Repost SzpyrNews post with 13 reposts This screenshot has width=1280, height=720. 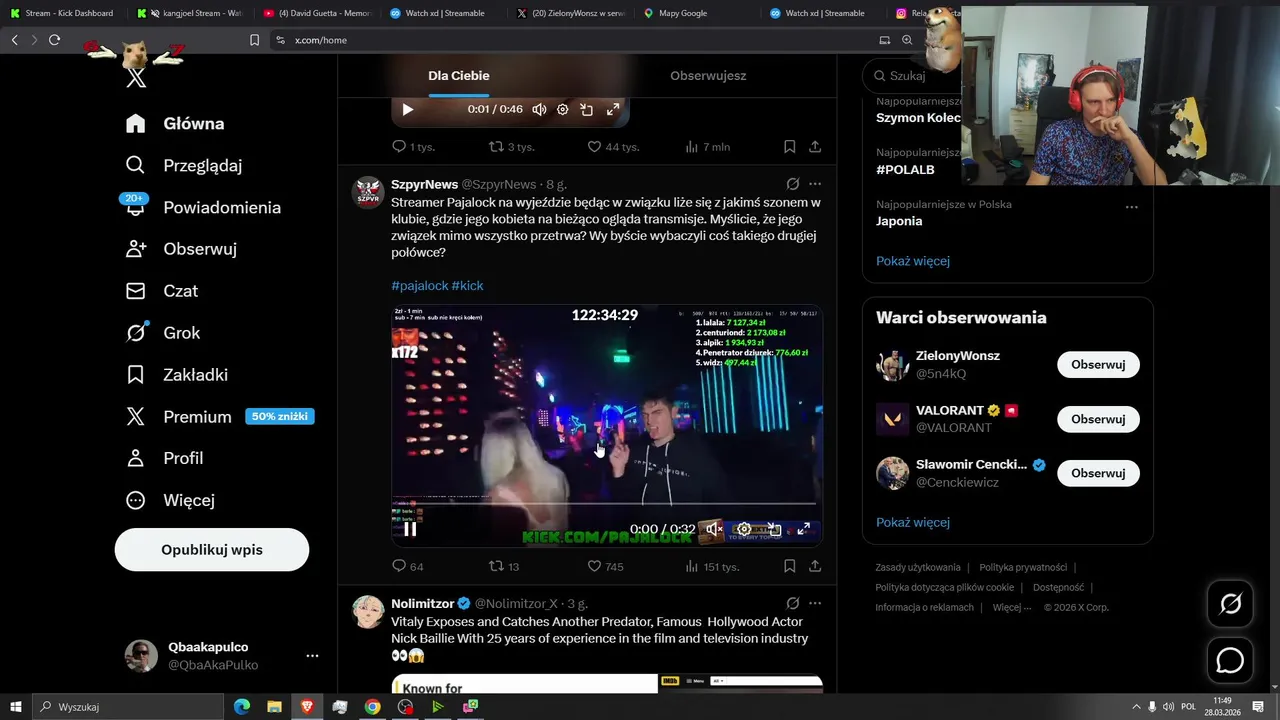[504, 566]
